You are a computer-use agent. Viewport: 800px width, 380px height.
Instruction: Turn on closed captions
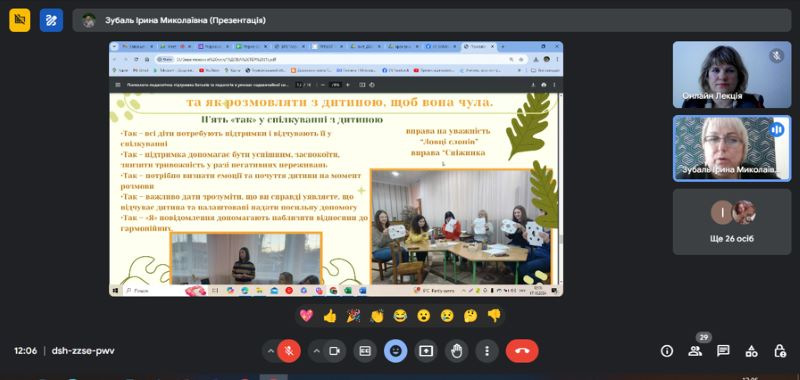pos(365,351)
